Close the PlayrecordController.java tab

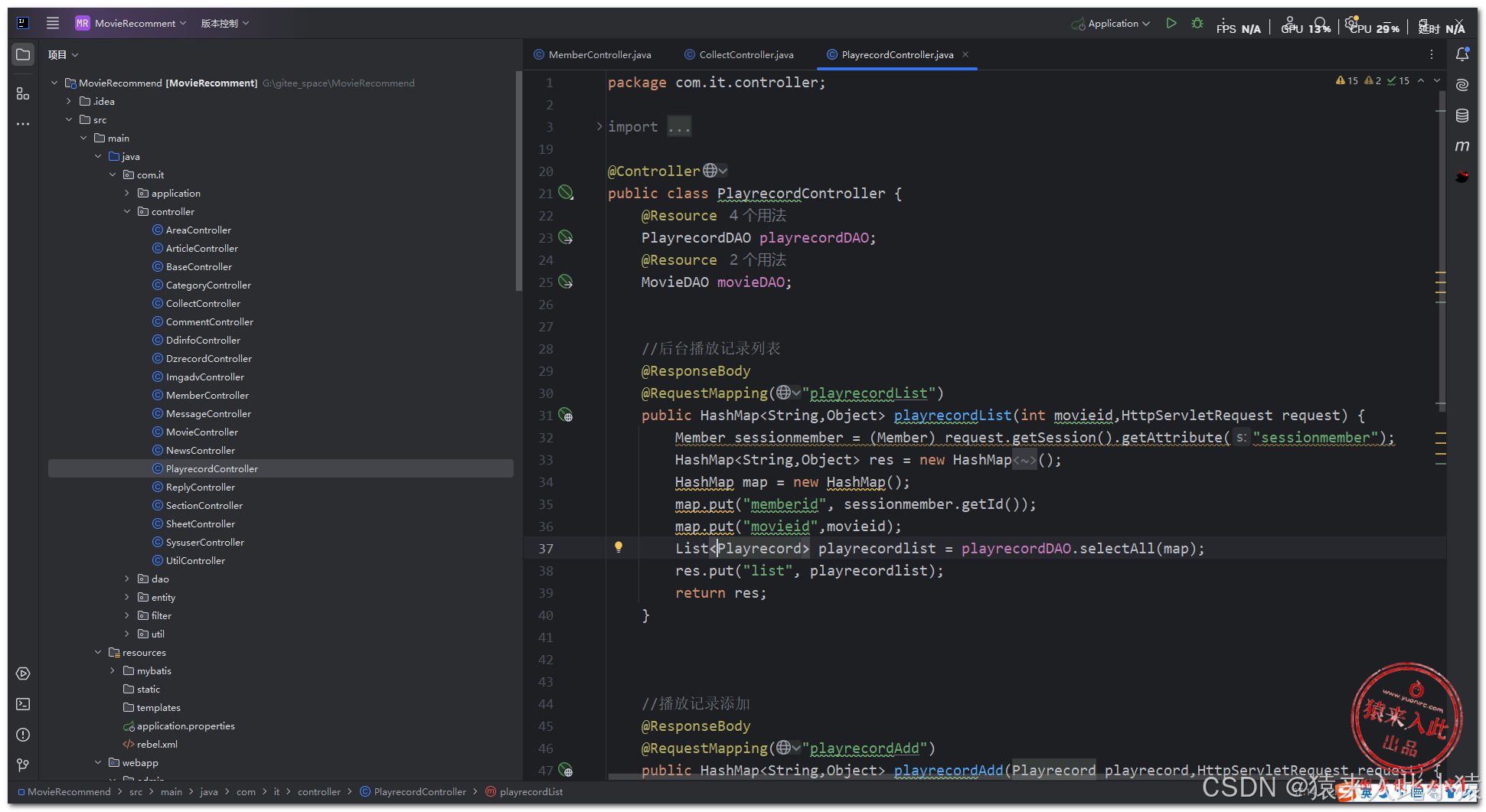(x=965, y=54)
